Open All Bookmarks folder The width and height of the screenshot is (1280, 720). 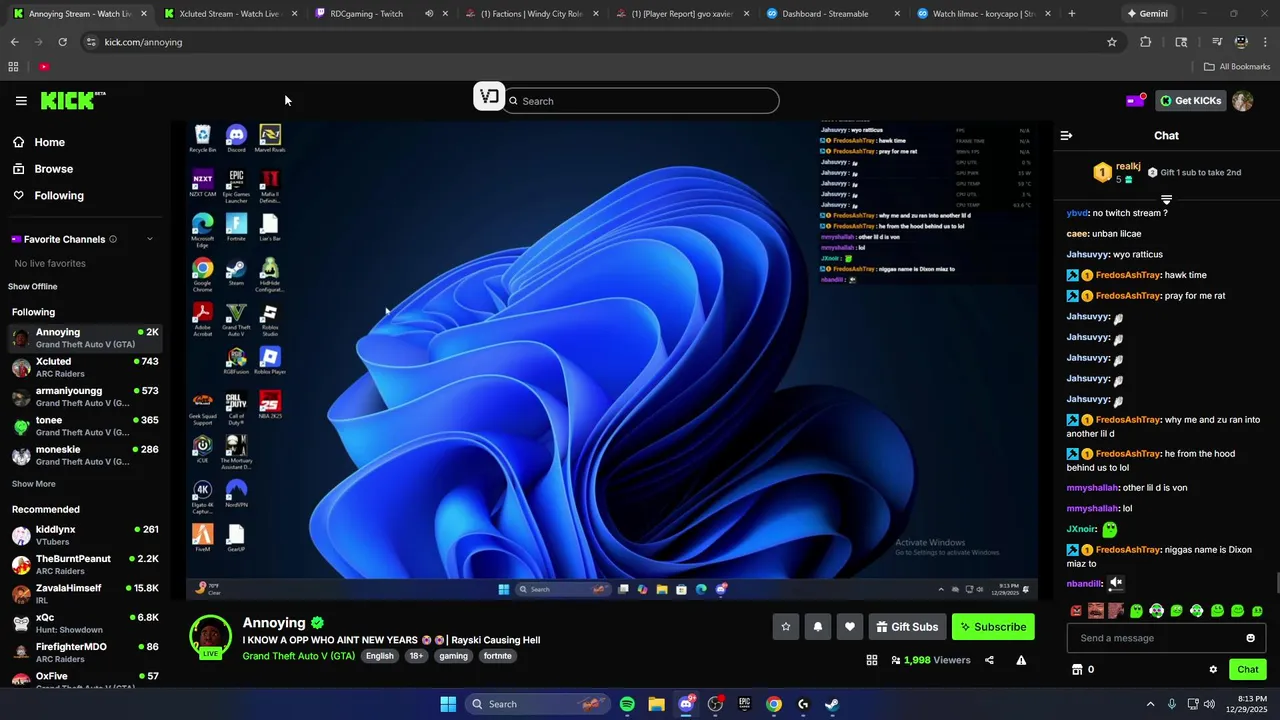[x=1237, y=67]
